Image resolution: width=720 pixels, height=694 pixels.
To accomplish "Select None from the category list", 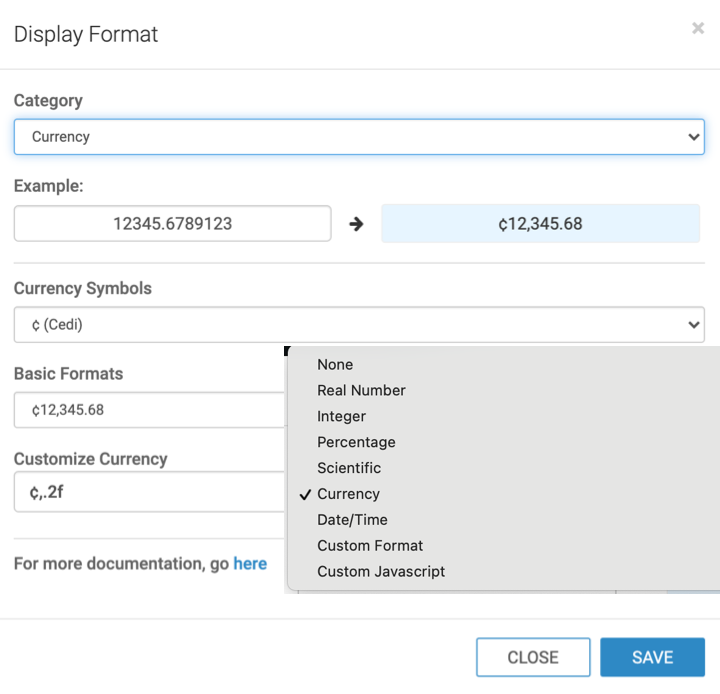I will tap(335, 365).
